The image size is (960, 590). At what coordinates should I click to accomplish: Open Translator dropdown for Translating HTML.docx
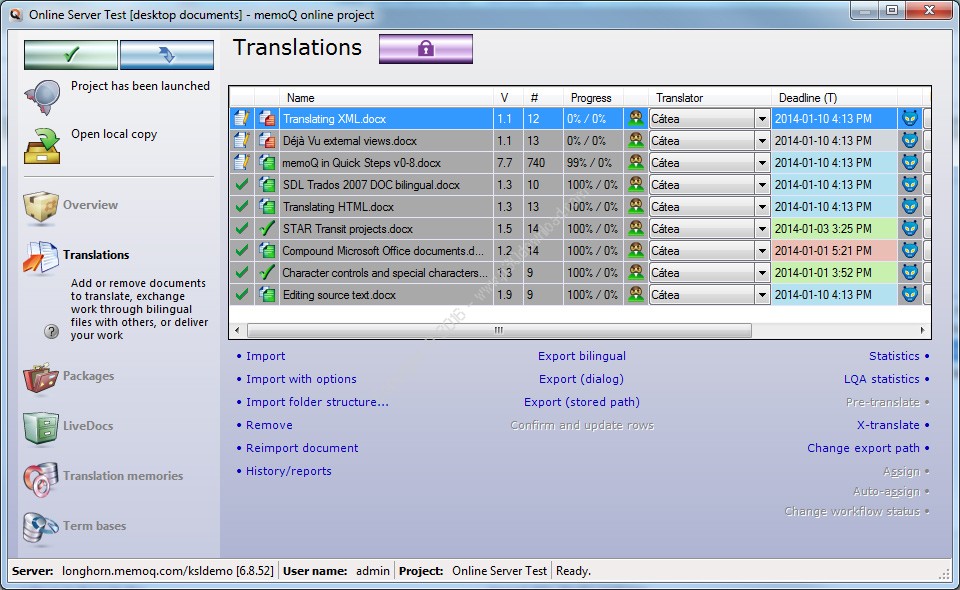click(x=762, y=207)
